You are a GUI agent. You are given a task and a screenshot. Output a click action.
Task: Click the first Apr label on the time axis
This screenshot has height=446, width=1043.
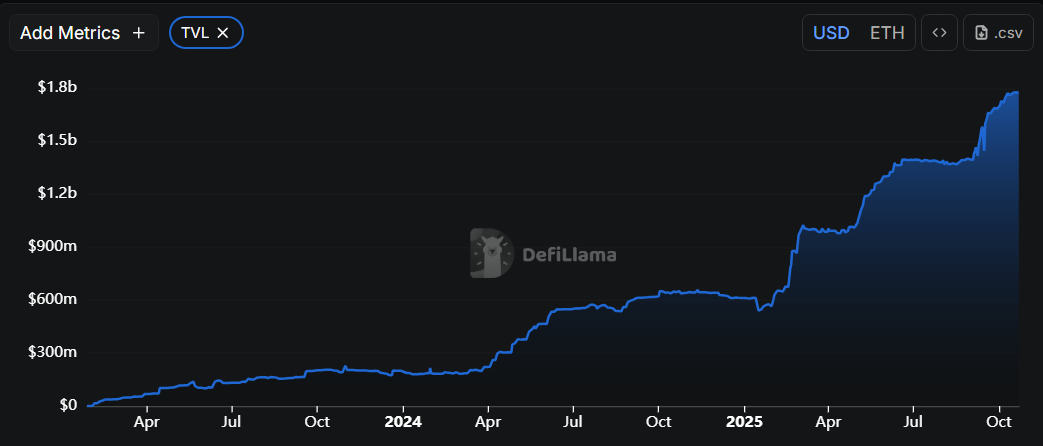click(x=146, y=423)
